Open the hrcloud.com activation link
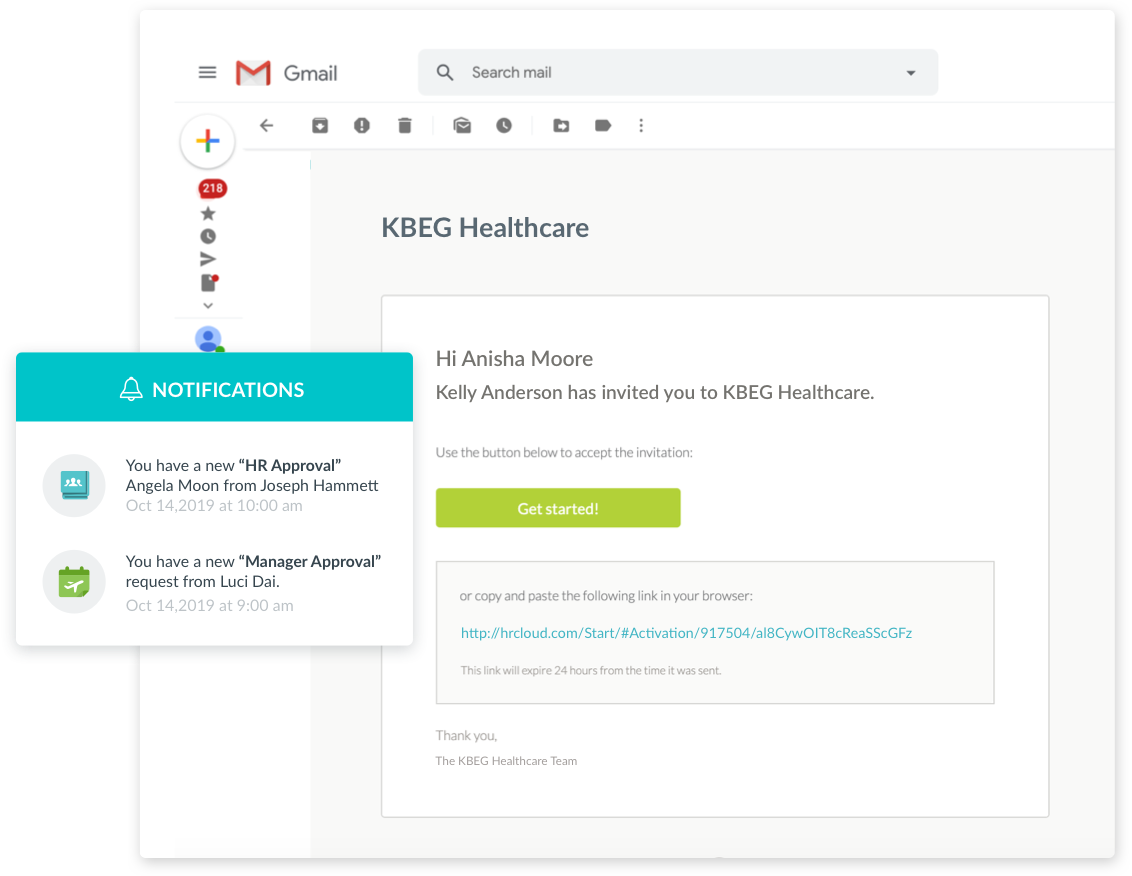This screenshot has width=1132, height=876. coord(686,633)
